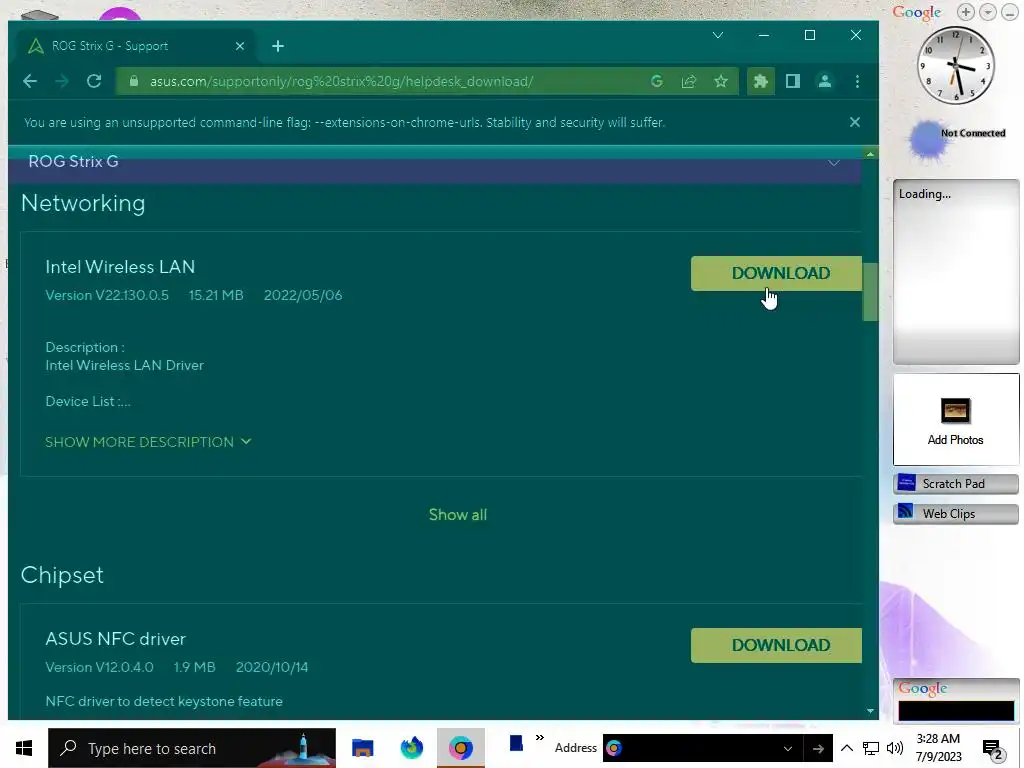
Task: Click the Google translate icon in address bar
Action: point(657,81)
